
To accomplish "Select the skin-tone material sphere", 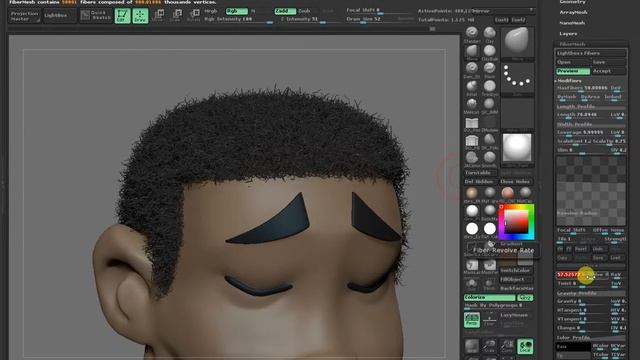I will (x=472, y=193).
